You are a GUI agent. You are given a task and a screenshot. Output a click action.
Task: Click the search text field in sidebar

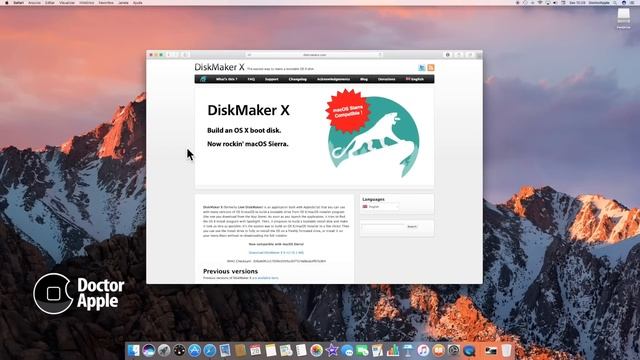tap(382, 227)
